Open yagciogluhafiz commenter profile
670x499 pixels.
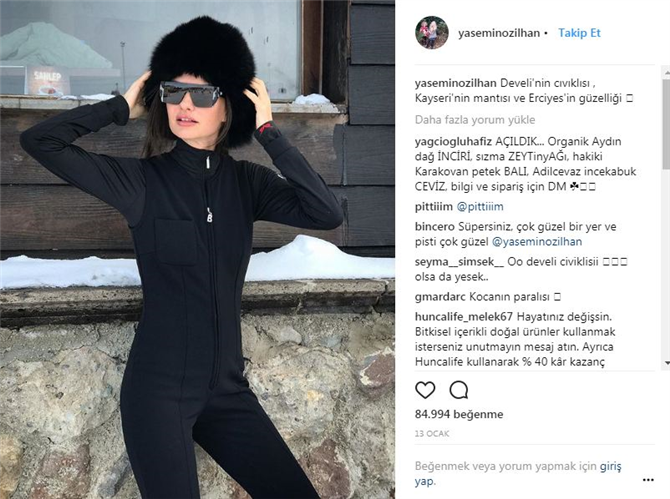pos(453,141)
